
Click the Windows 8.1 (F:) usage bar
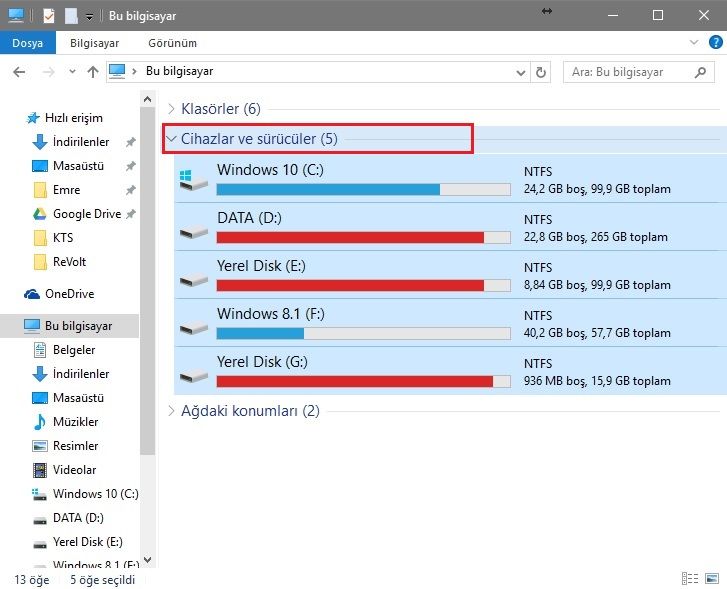point(364,333)
